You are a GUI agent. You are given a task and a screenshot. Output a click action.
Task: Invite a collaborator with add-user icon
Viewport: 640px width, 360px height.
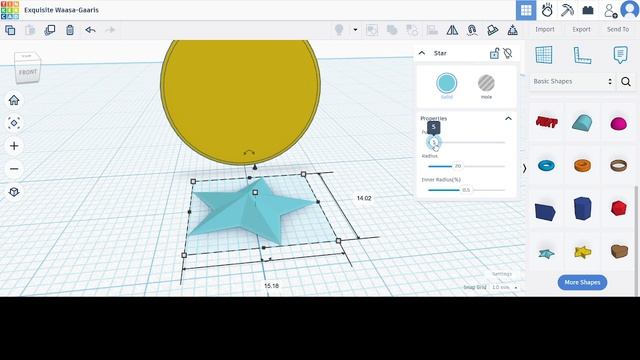pos(610,11)
